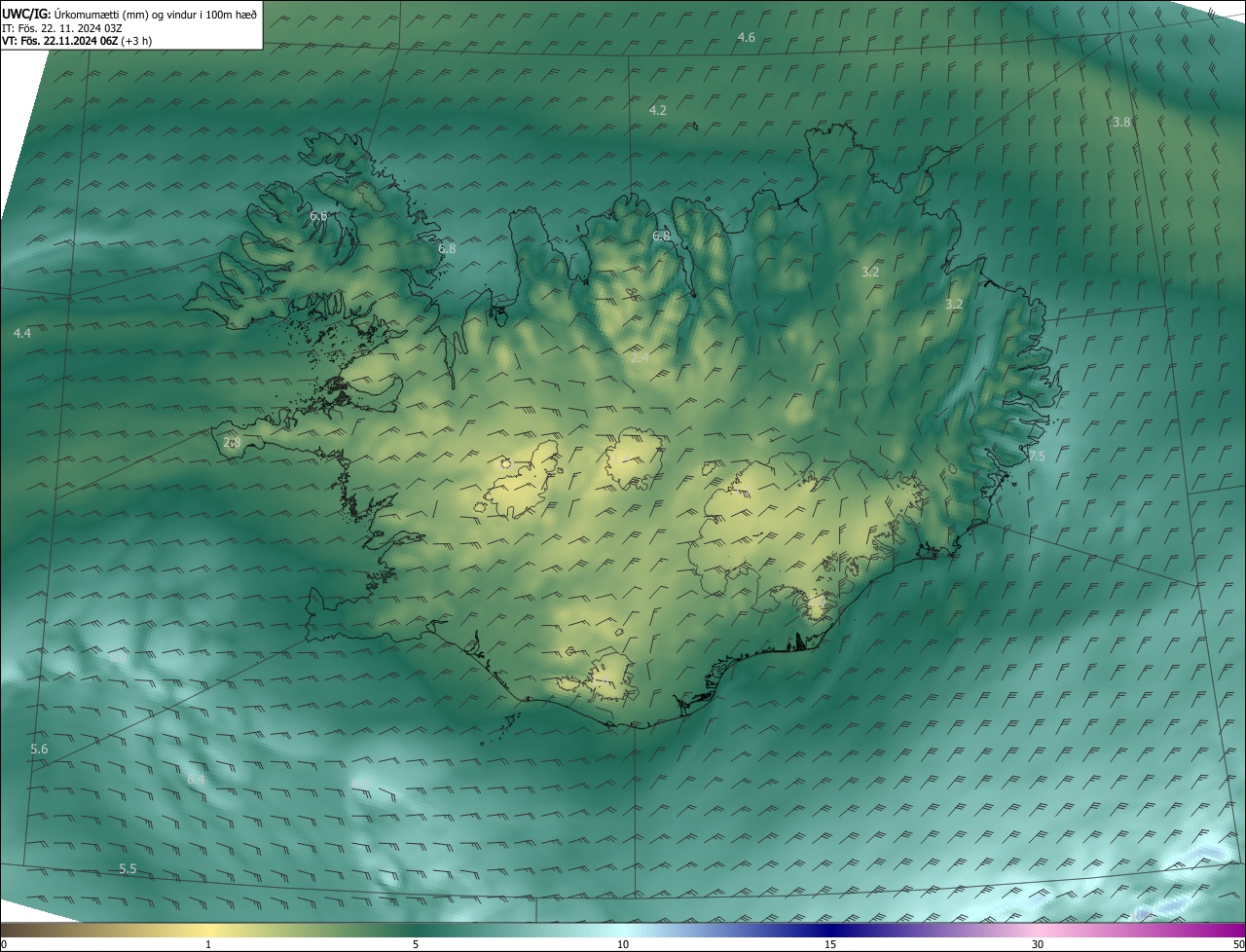Screen dimensions: 1246x952
Task: Click the colorbar tick label 5
Action: pyautogui.click(x=416, y=944)
